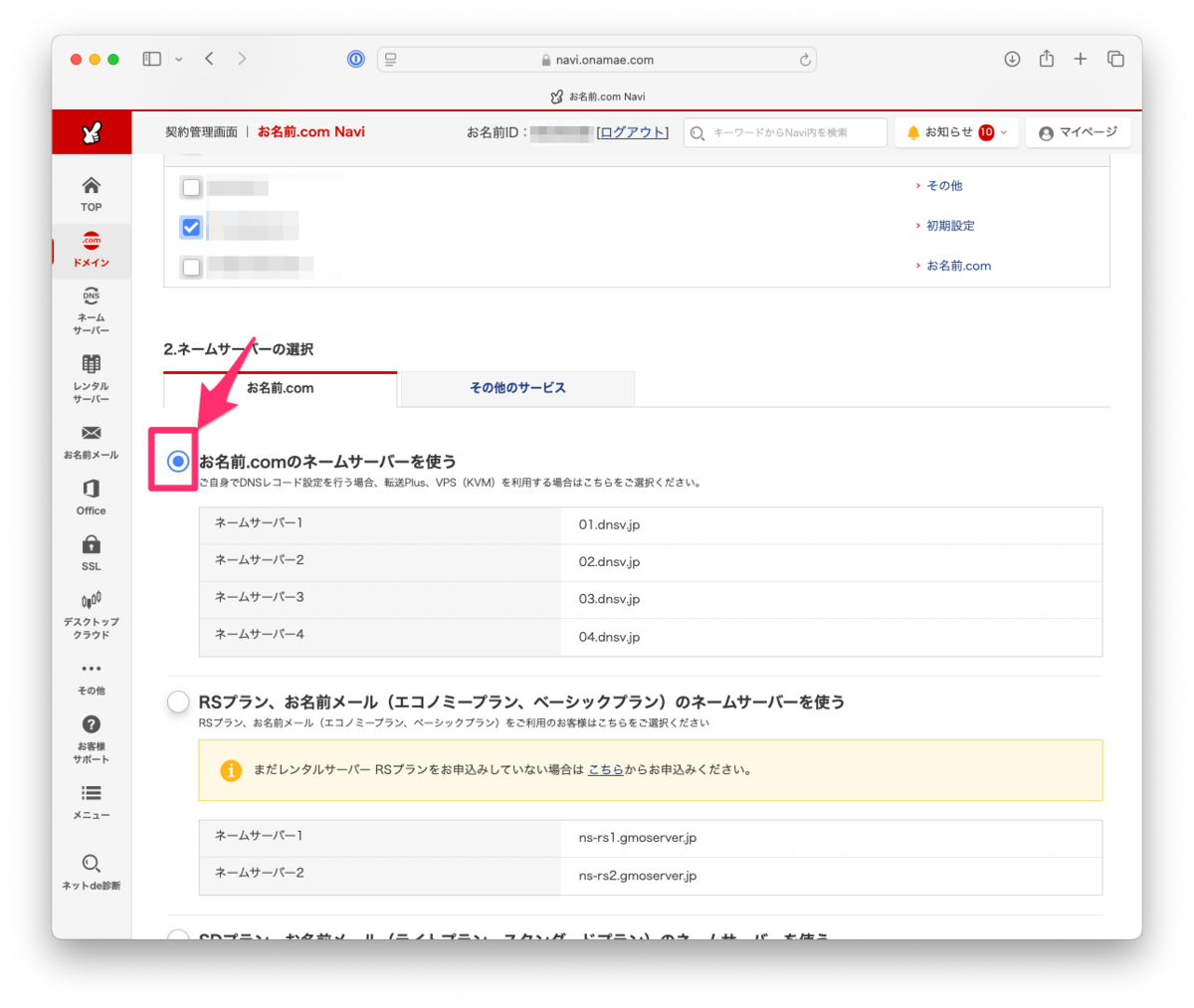Image resolution: width=1194 pixels, height=1008 pixels.
Task: Click the 初期設定 link
Action: tap(950, 226)
